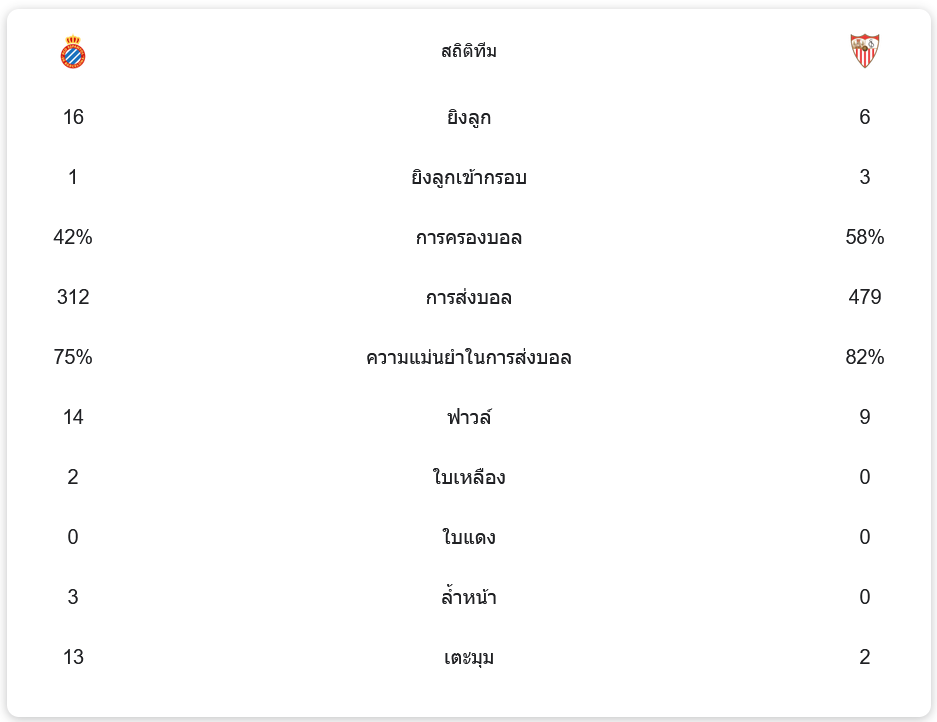Viewport: 937px width, 722px height.
Task: Click the ล้ำหน้า offsides label
Action: coord(468,598)
